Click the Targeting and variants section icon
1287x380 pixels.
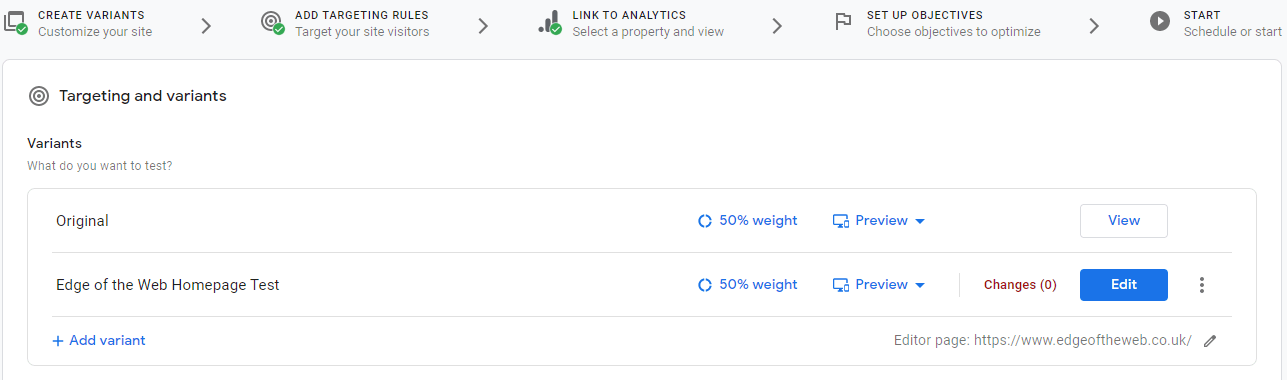39,96
